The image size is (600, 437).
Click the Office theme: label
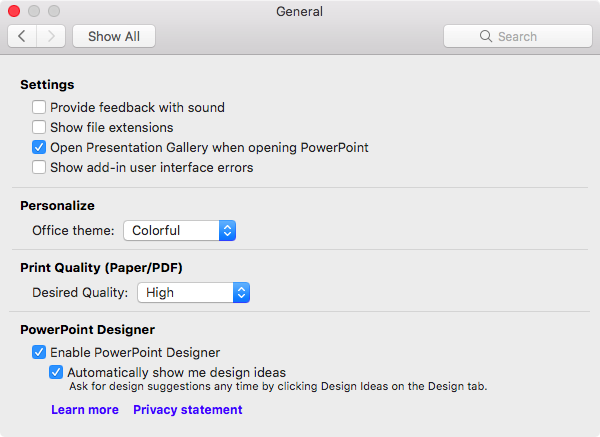(x=73, y=230)
